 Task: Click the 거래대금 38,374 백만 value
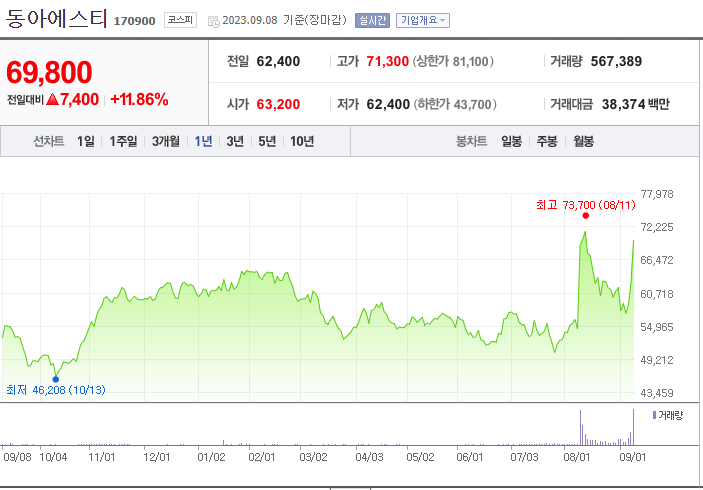click(x=635, y=104)
